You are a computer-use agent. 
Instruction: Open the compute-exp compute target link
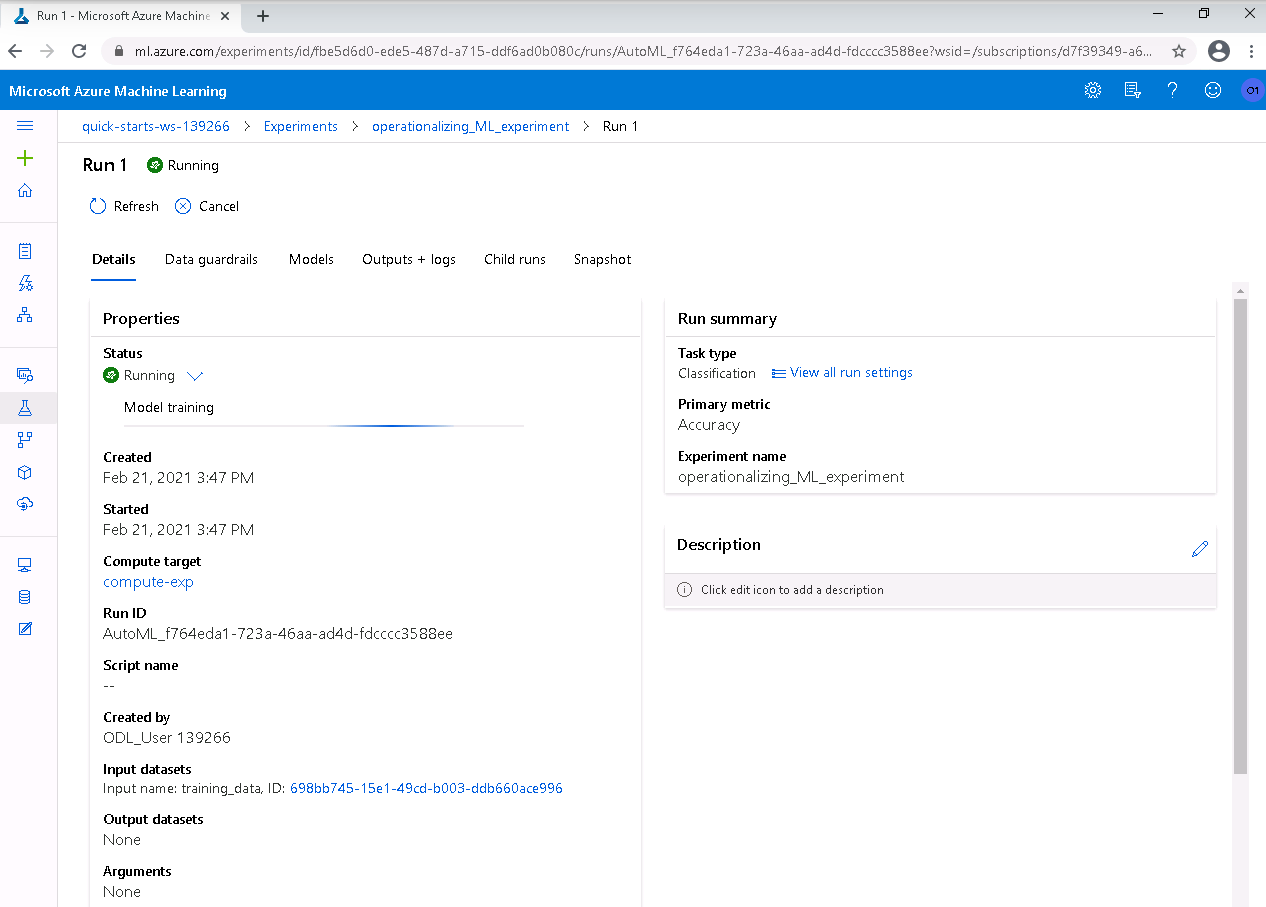[x=148, y=582]
